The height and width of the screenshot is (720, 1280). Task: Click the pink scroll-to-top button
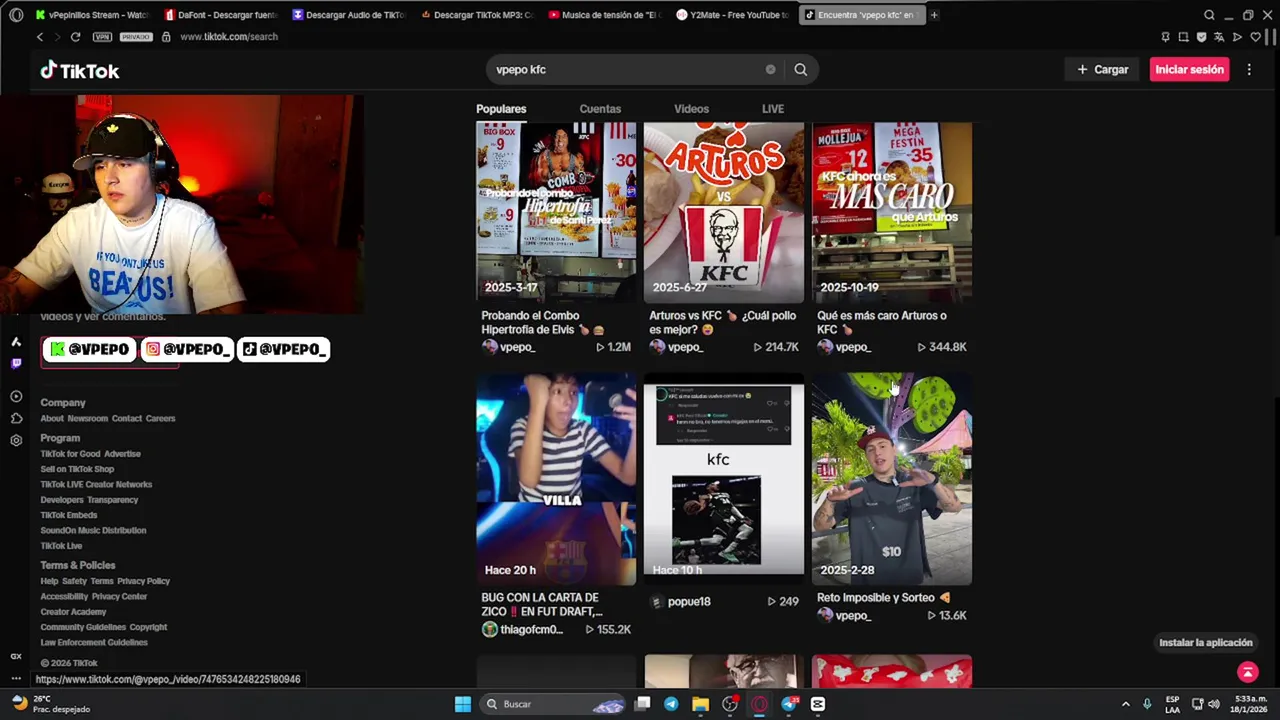(1247, 672)
